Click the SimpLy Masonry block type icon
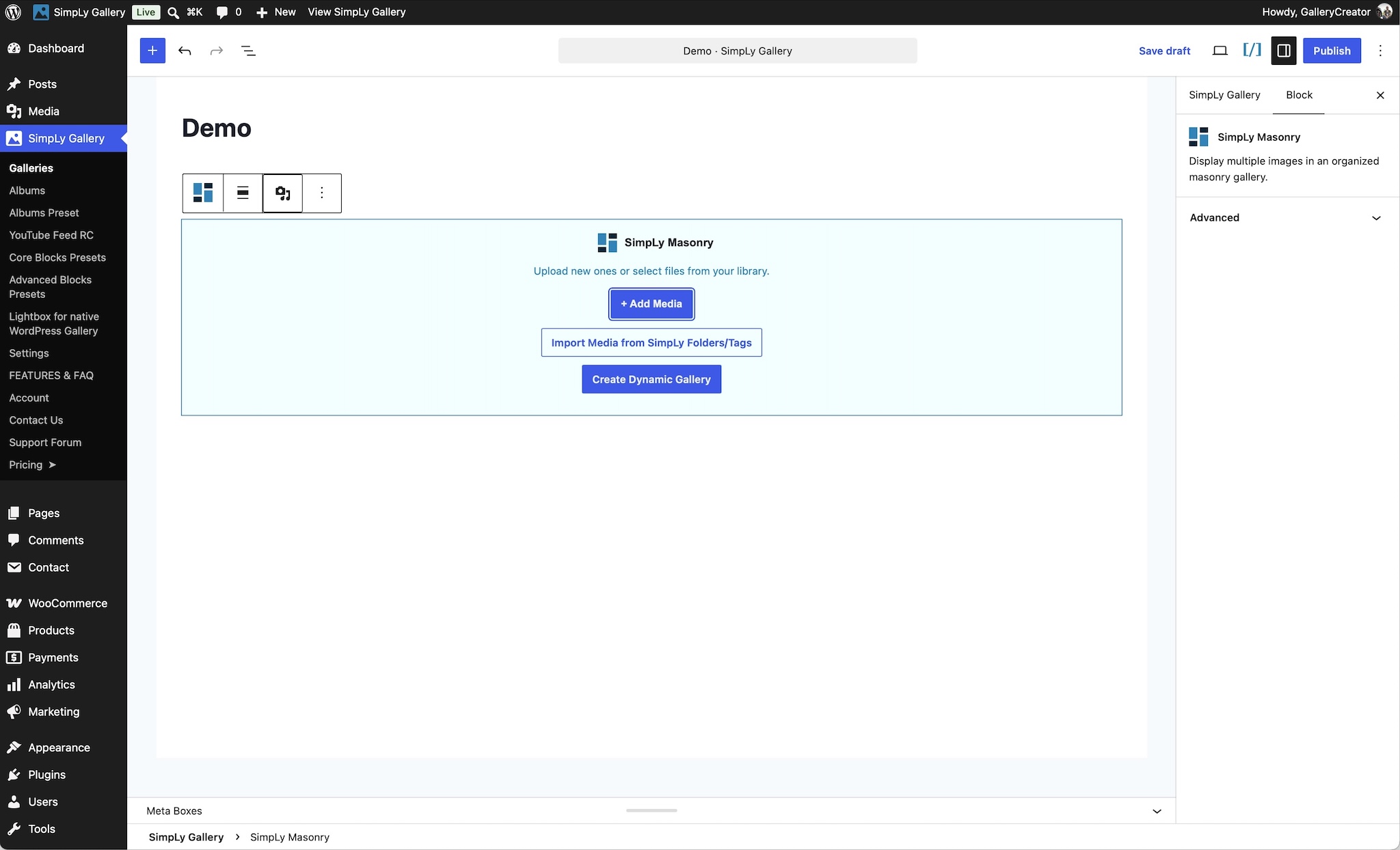The height and width of the screenshot is (850, 1400). [x=203, y=193]
